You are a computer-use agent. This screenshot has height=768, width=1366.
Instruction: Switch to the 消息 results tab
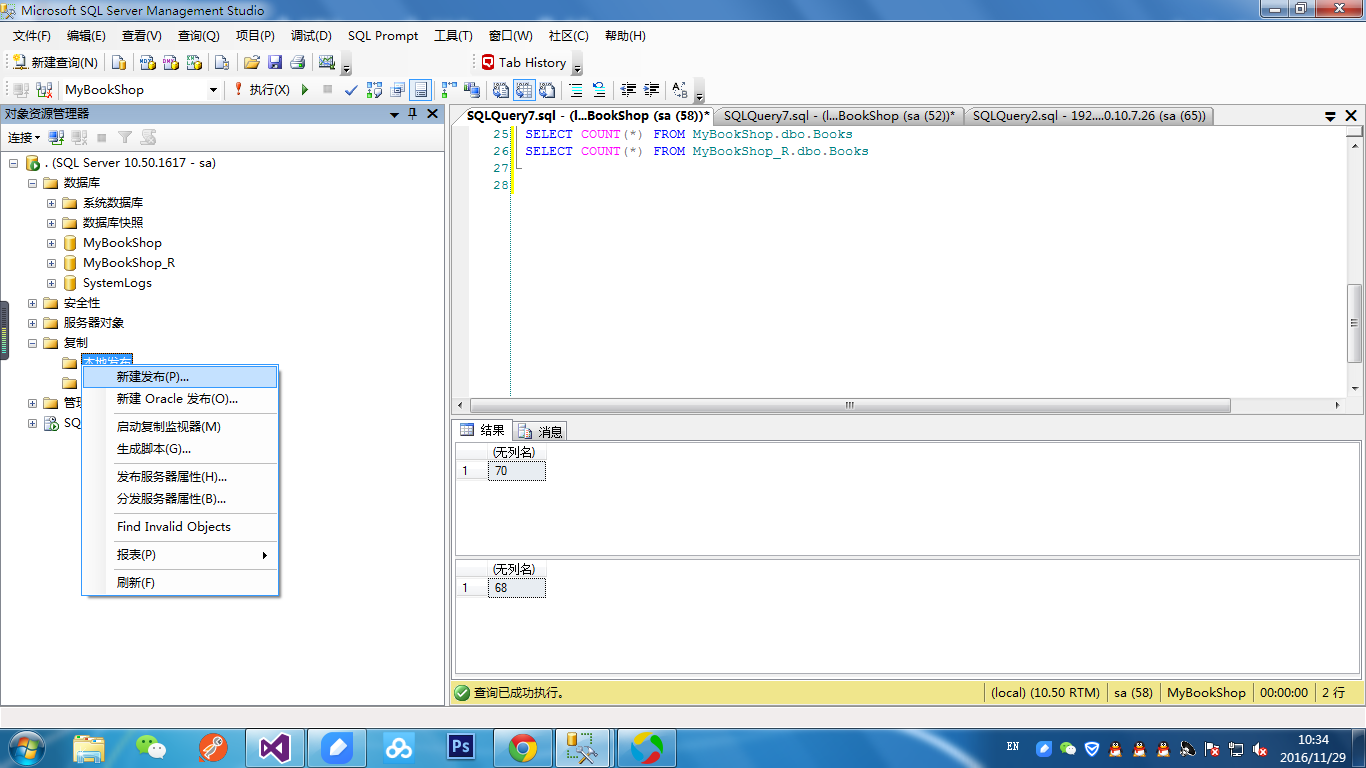(541, 431)
